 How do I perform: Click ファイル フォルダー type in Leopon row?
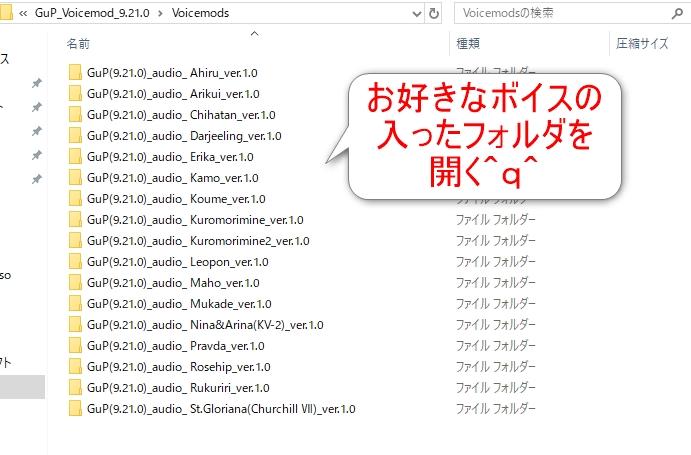coord(495,261)
